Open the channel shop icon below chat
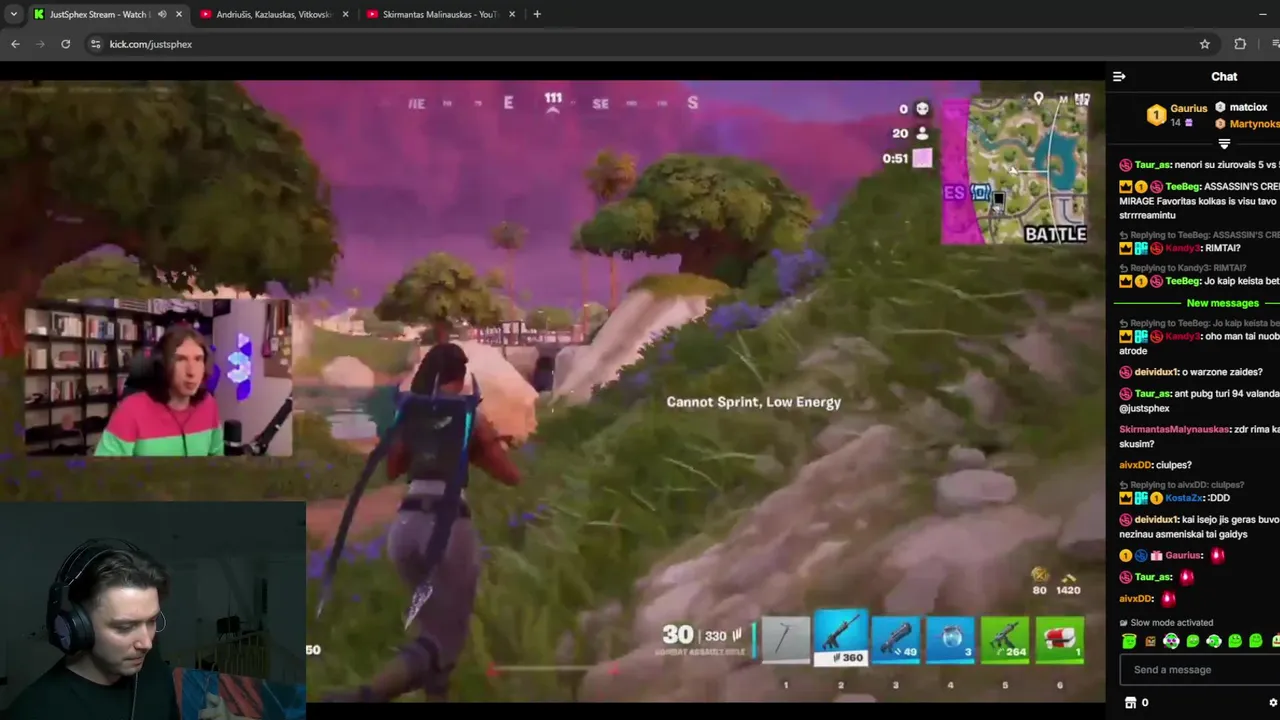The width and height of the screenshot is (1280, 720). click(1130, 703)
